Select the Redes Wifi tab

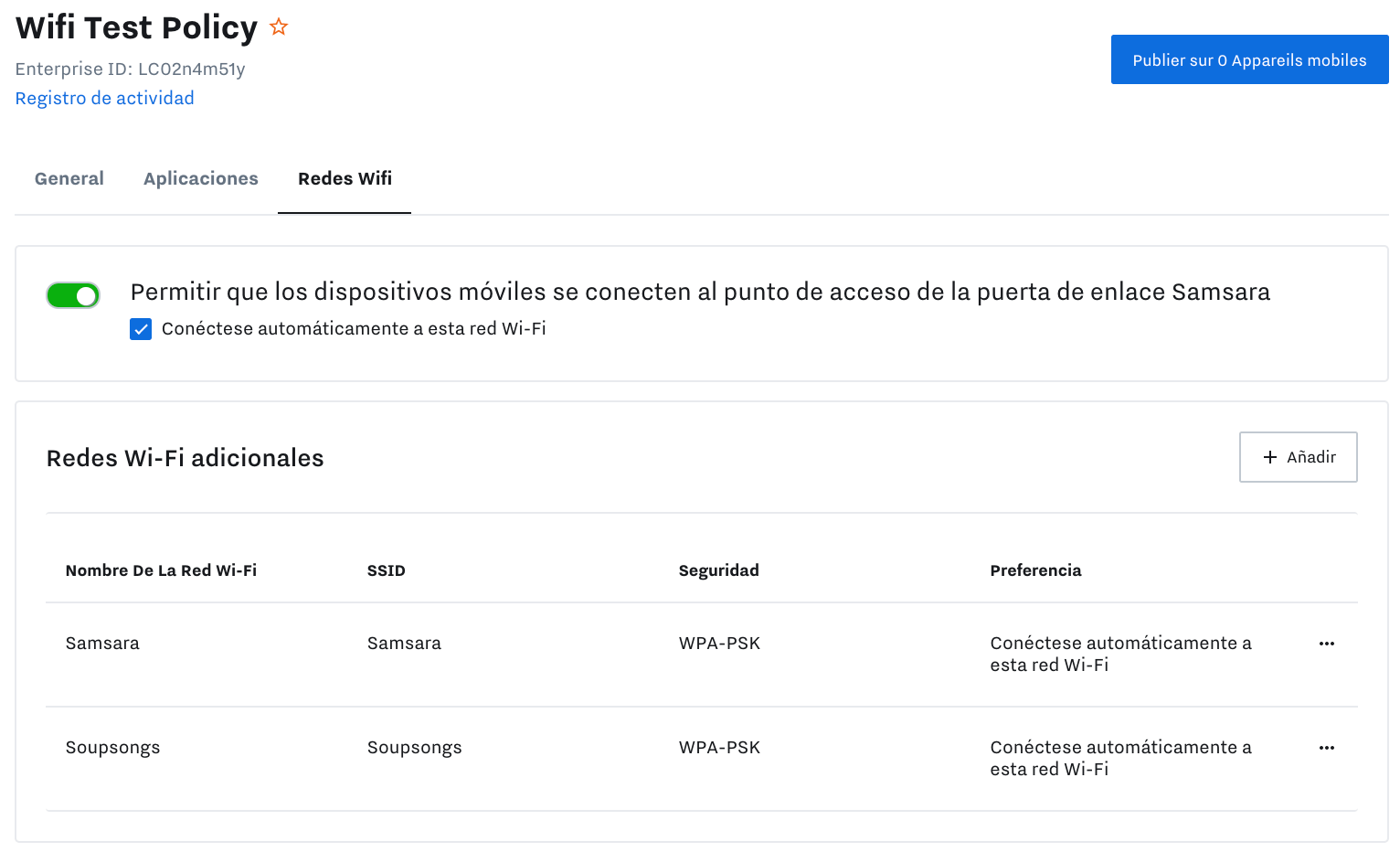click(344, 178)
